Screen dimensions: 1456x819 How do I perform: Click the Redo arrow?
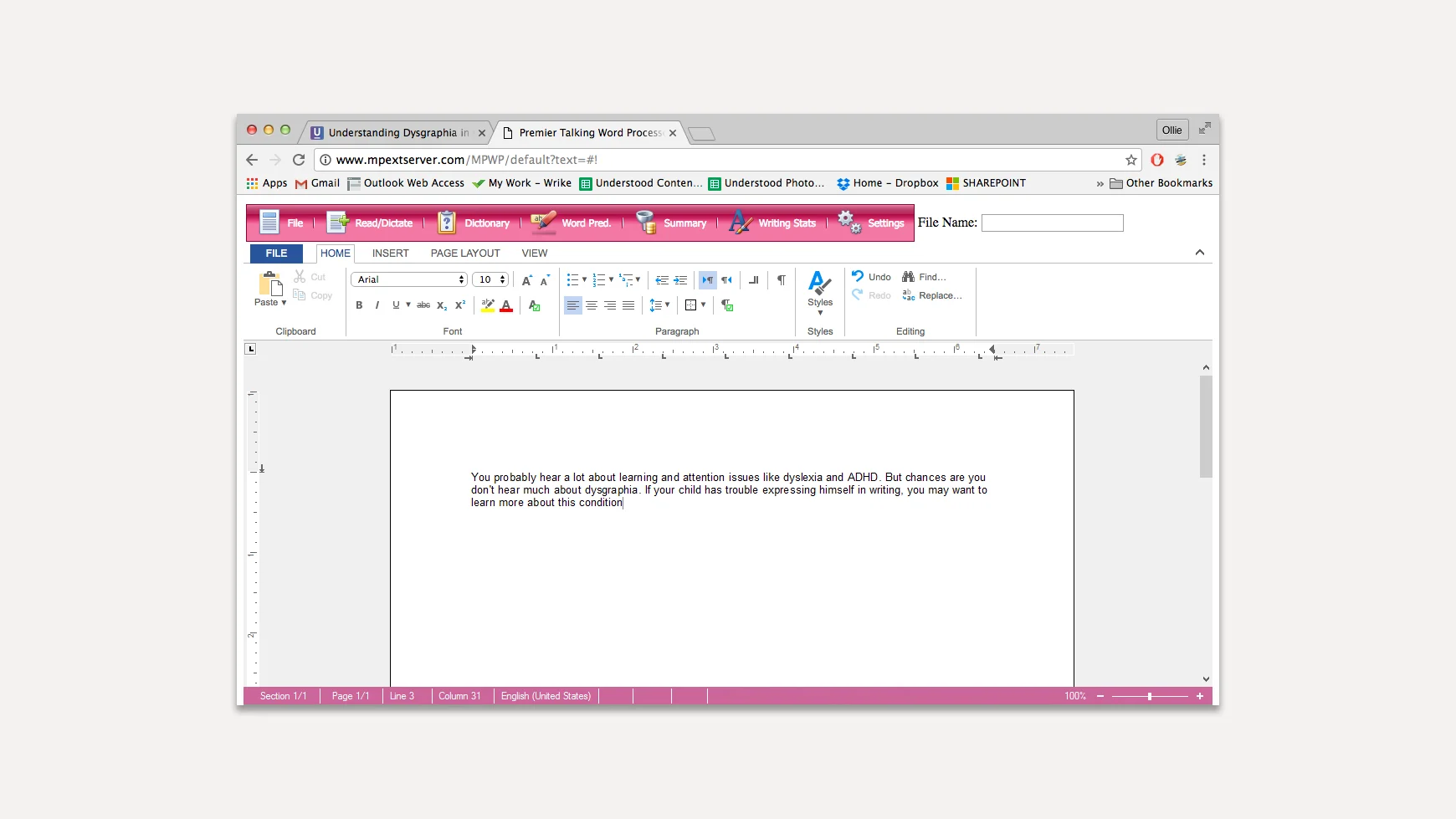(x=858, y=294)
